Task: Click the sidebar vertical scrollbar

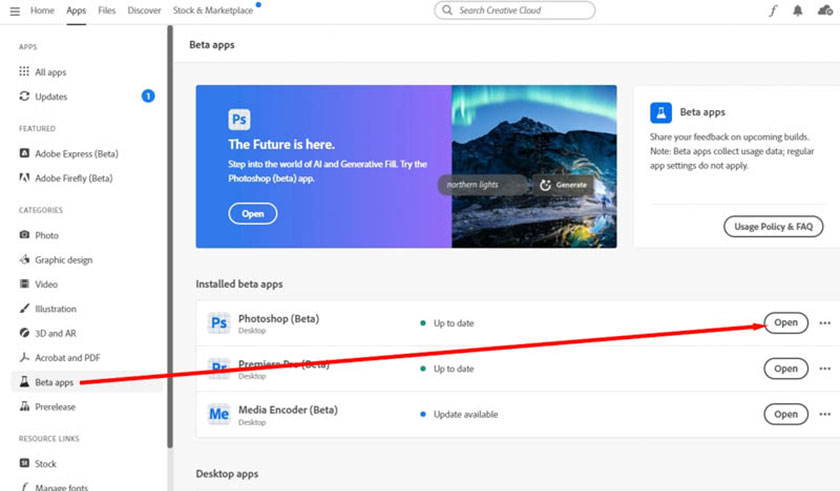Action: pyautogui.click(x=170, y=236)
